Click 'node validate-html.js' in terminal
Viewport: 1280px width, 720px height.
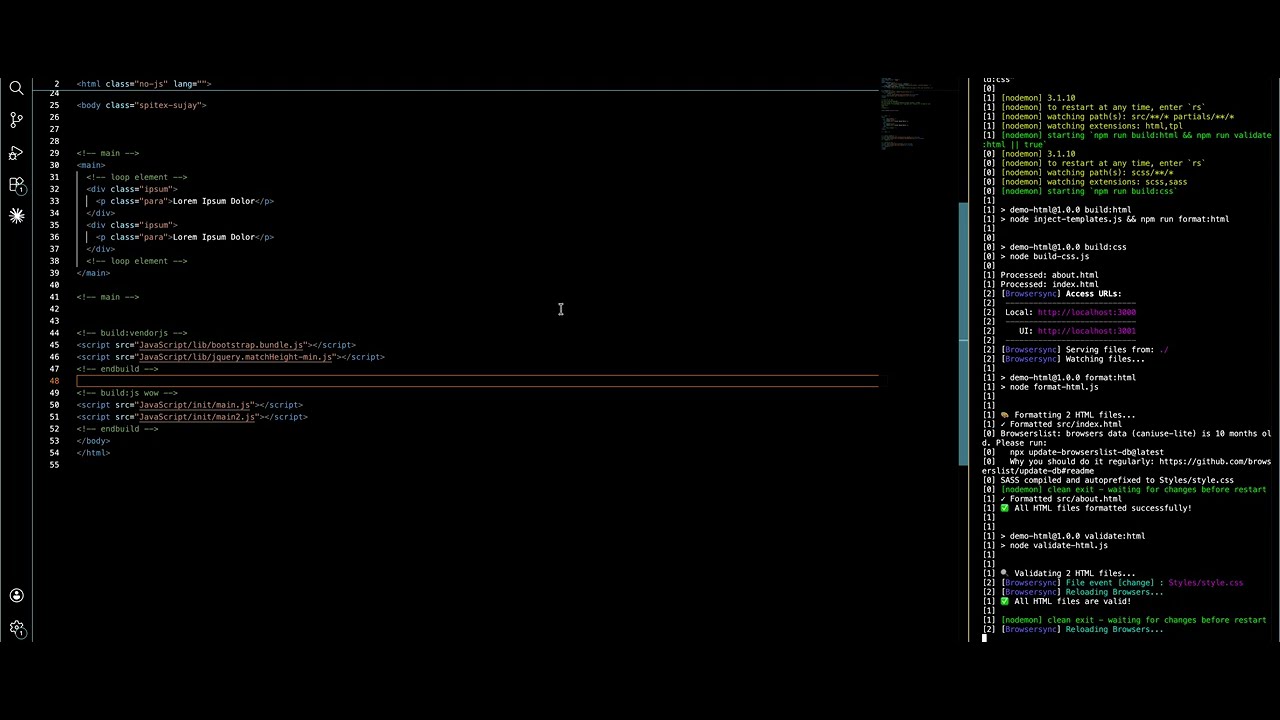tap(1058, 545)
